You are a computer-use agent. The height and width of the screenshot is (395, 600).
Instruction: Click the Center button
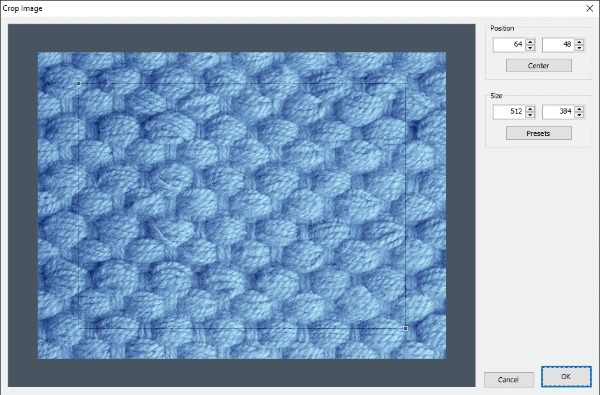(539, 65)
